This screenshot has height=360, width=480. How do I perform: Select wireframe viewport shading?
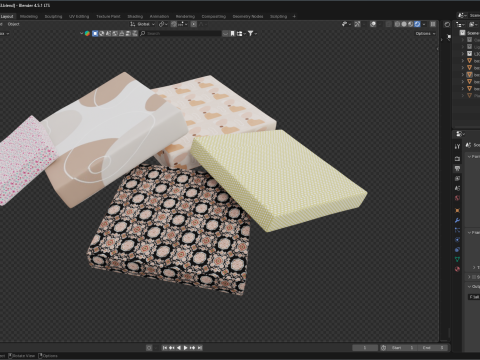pyautogui.click(x=397, y=24)
